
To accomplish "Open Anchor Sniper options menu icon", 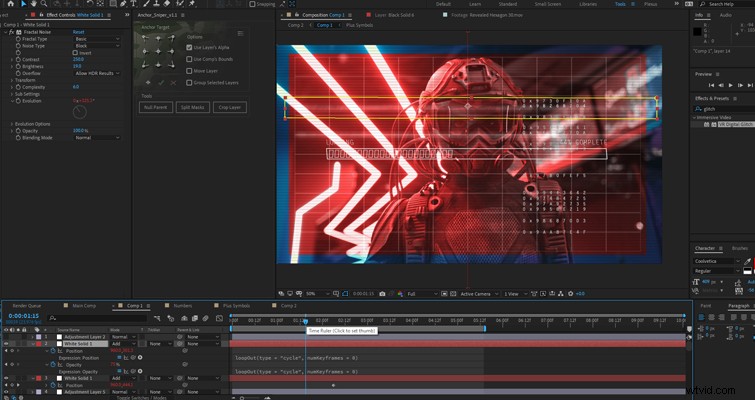I will point(240,34).
